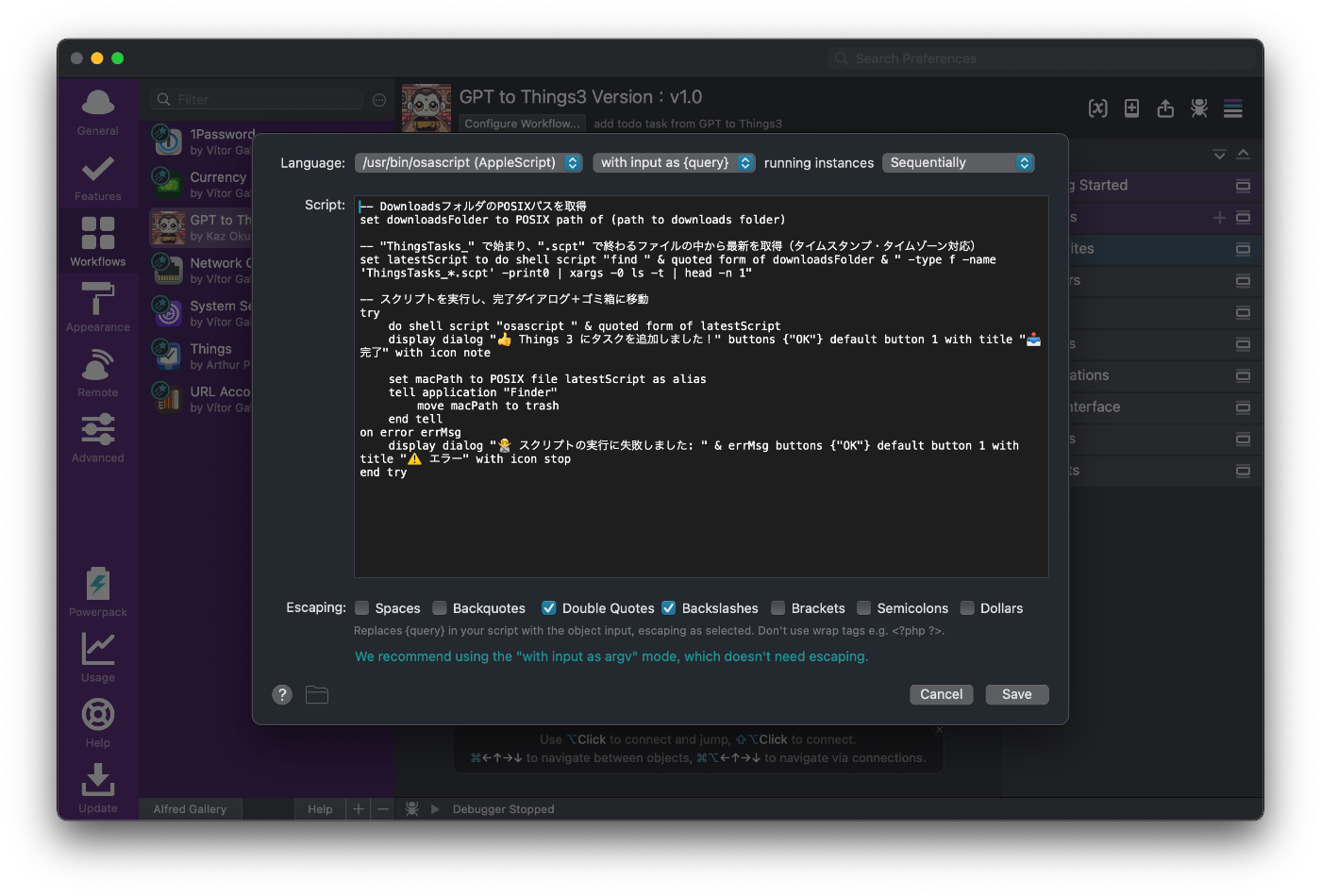Open the Usage statistics section
This screenshot has width=1321, height=896.
click(x=98, y=658)
